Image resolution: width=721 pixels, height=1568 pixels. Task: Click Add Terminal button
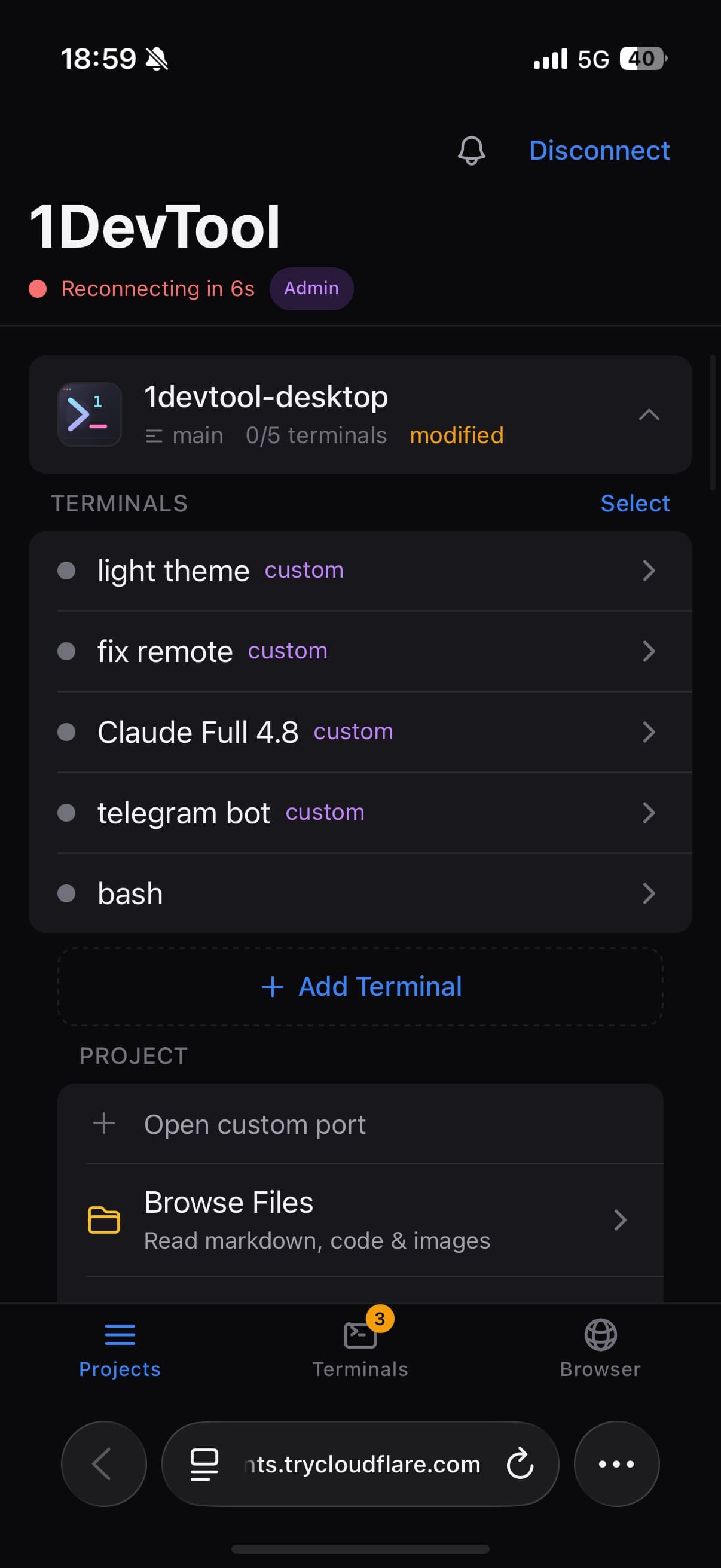360,986
